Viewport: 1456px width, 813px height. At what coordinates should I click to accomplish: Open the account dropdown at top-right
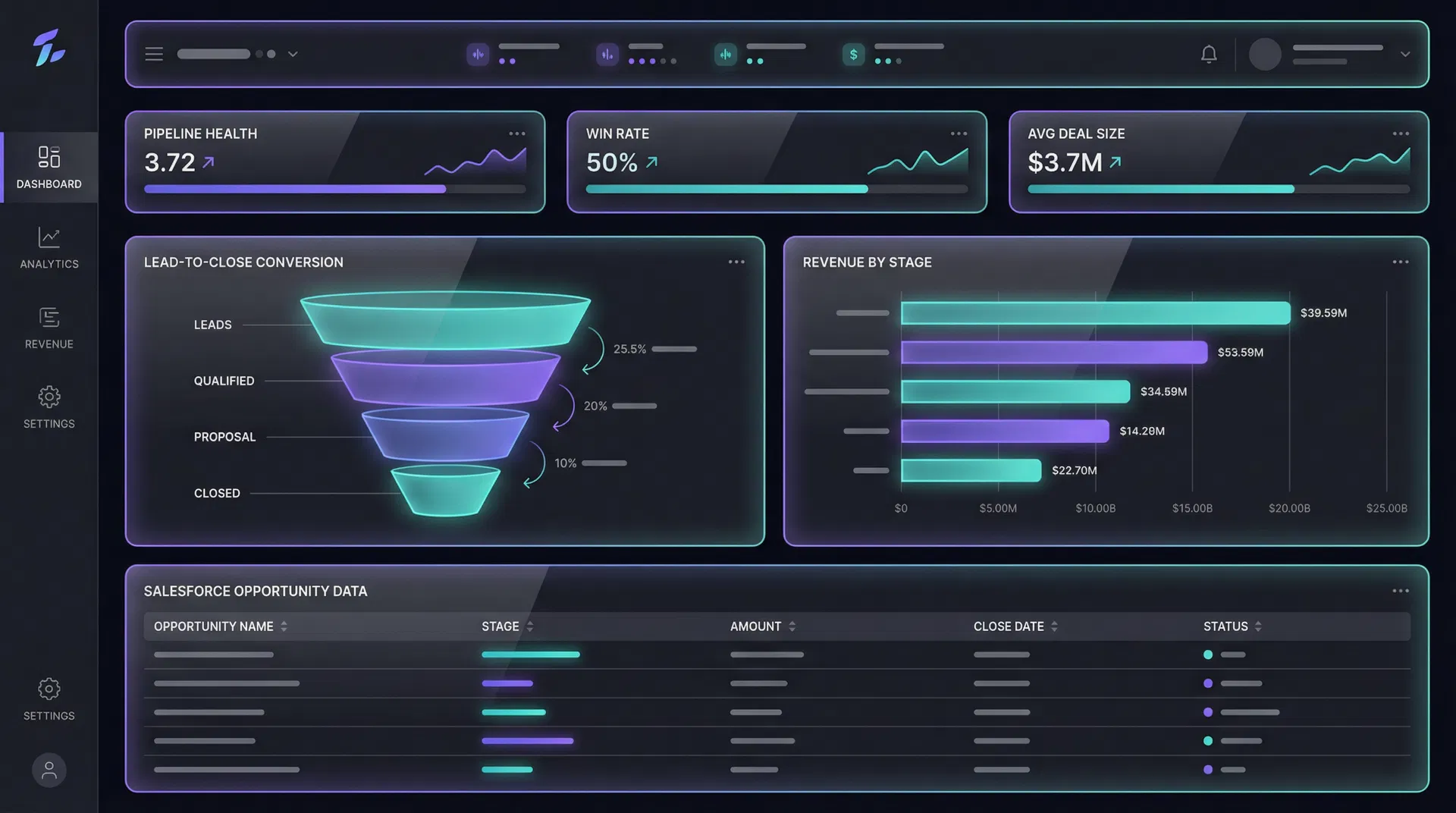pos(1406,54)
